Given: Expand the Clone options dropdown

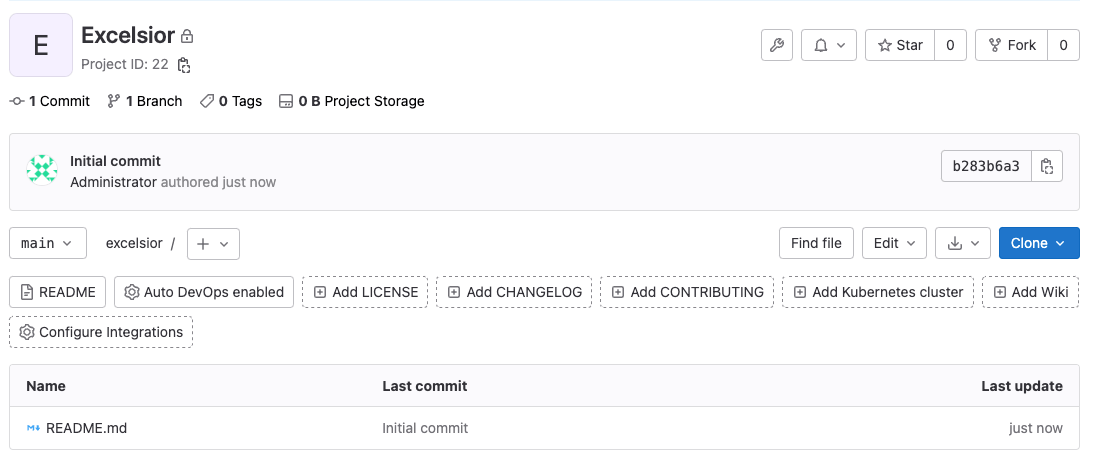Looking at the screenshot, I should pos(1038,243).
